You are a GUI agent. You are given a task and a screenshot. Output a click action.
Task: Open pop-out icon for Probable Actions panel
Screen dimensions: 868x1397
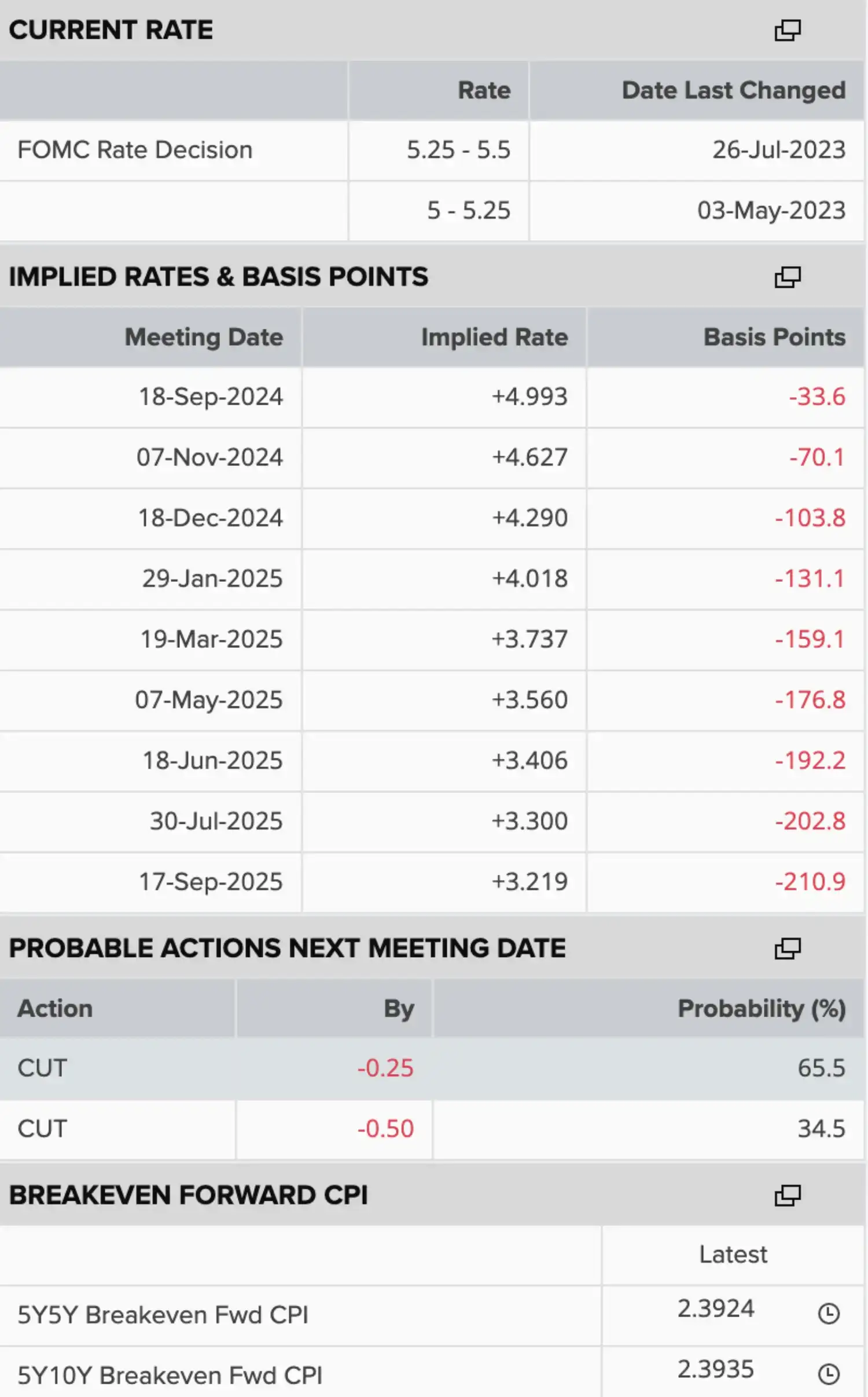[788, 948]
